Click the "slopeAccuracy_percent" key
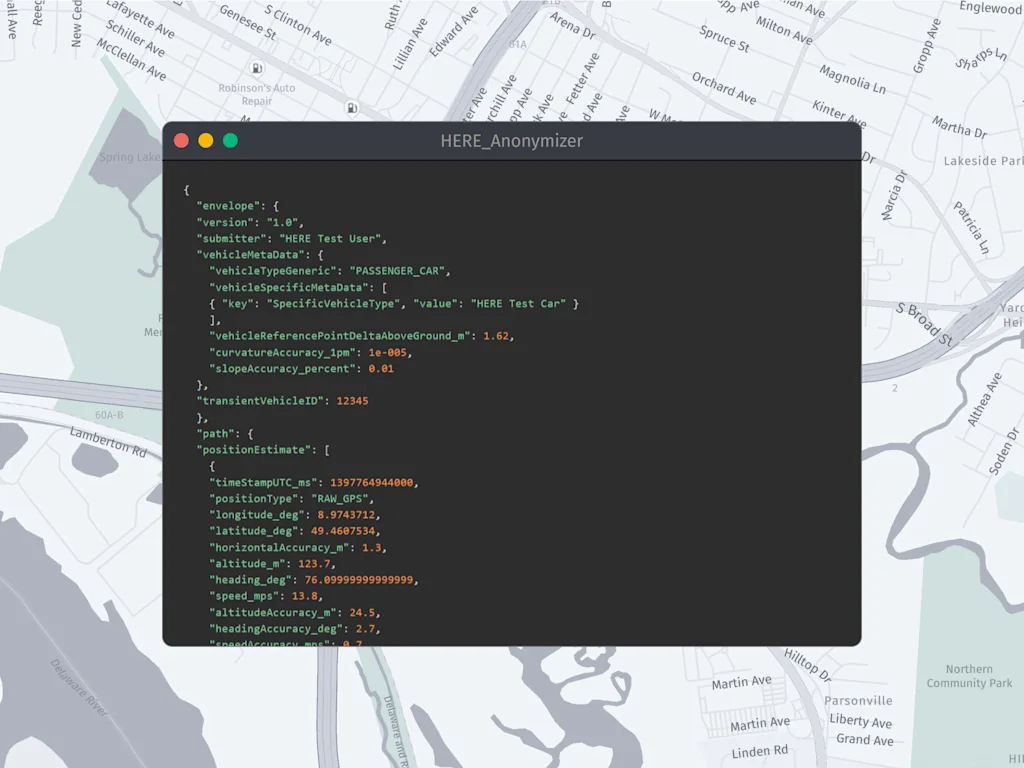Viewport: 1024px width, 768px height. (282, 368)
